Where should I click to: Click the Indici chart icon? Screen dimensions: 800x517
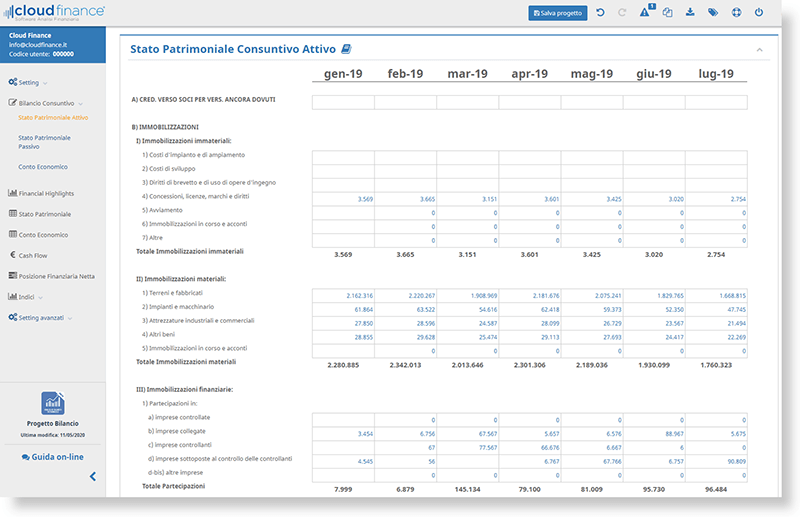pyautogui.click(x=13, y=296)
